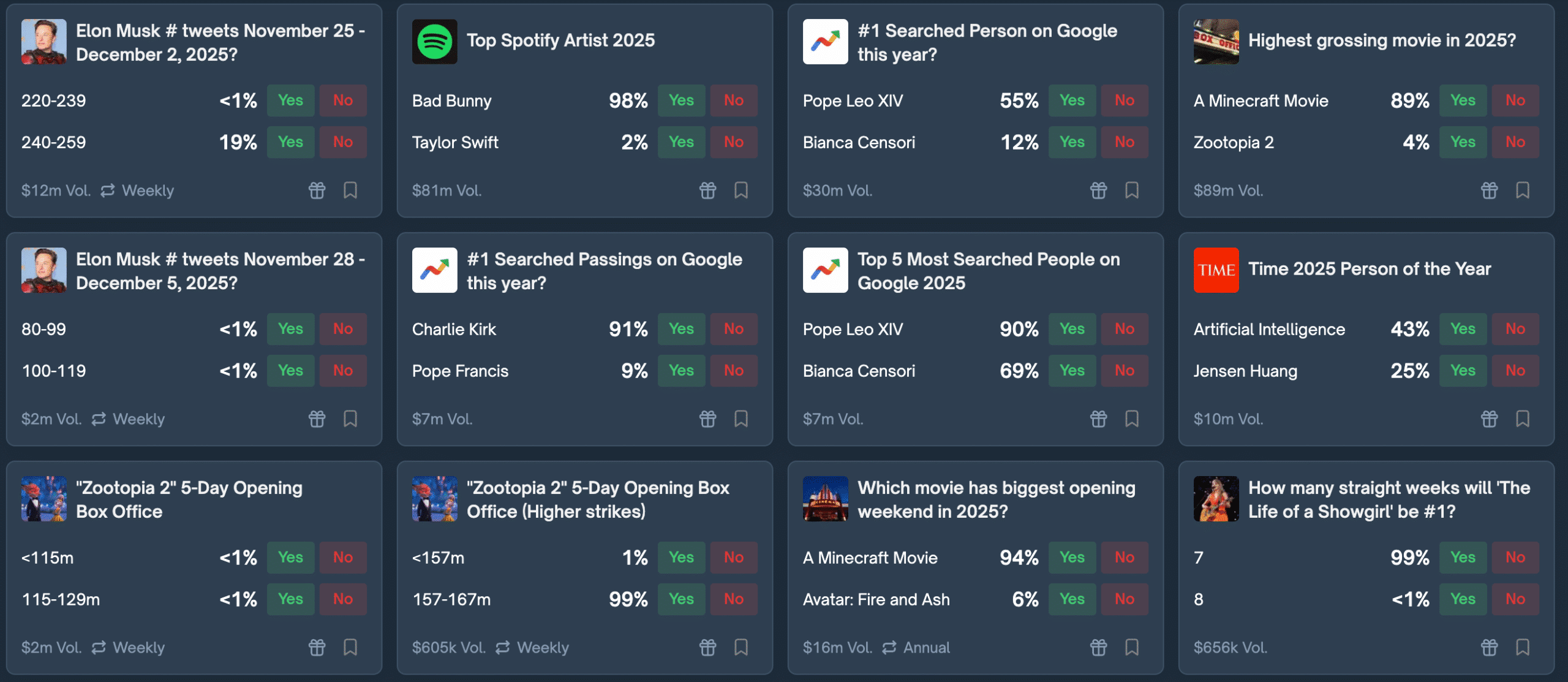Click the TIME magazine logo thumbnail
Screen dimensions: 1568x682
tap(1216, 270)
